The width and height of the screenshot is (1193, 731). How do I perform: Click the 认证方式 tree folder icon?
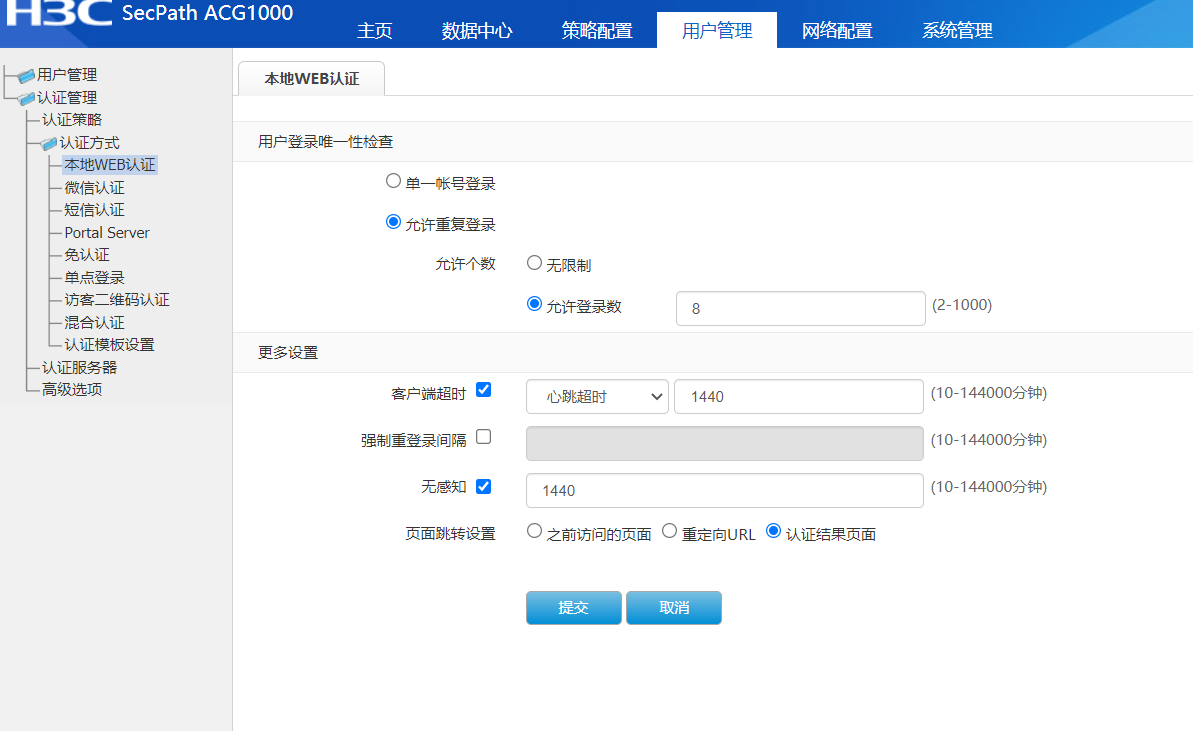(x=49, y=143)
